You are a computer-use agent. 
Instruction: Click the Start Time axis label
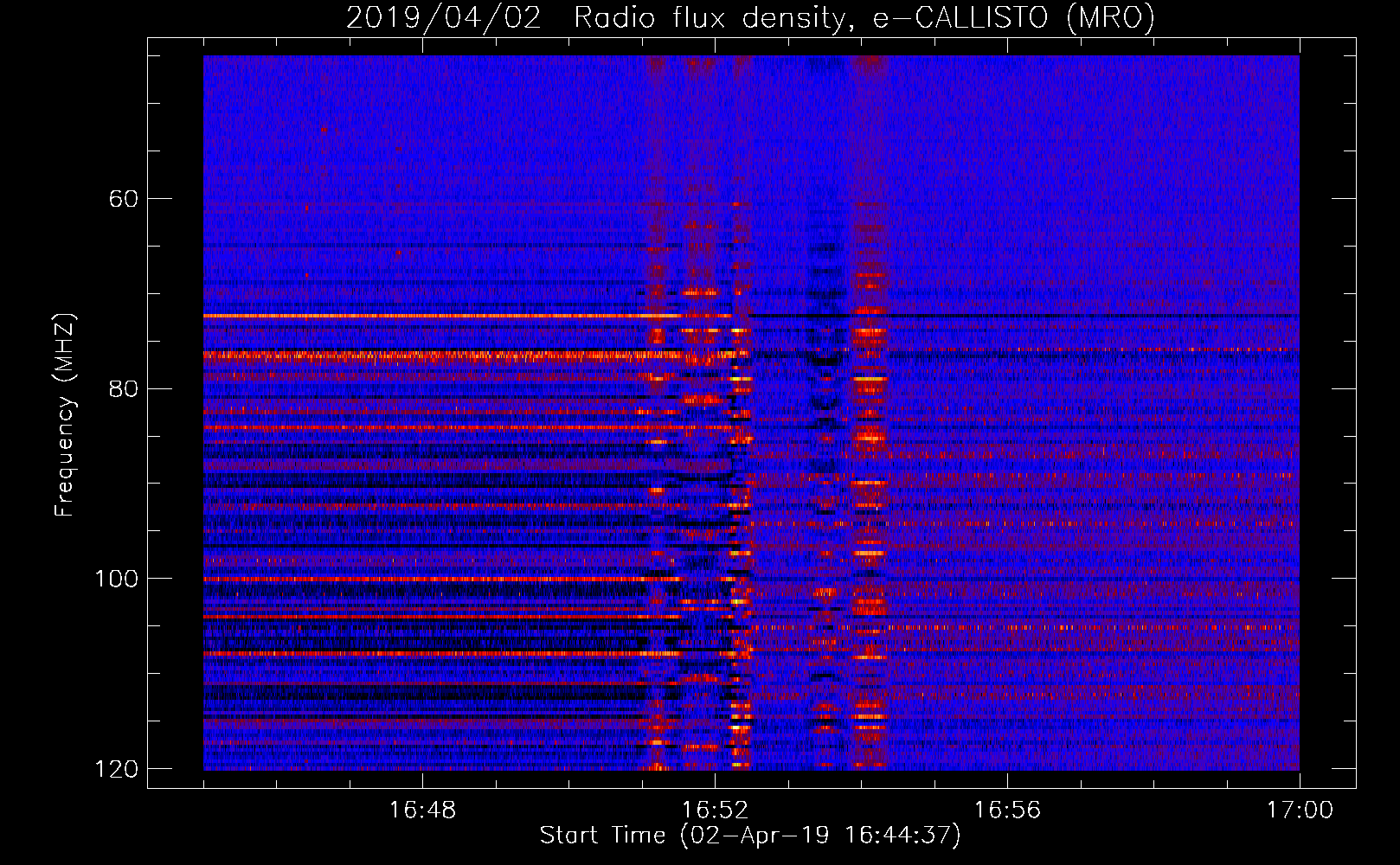[750, 836]
